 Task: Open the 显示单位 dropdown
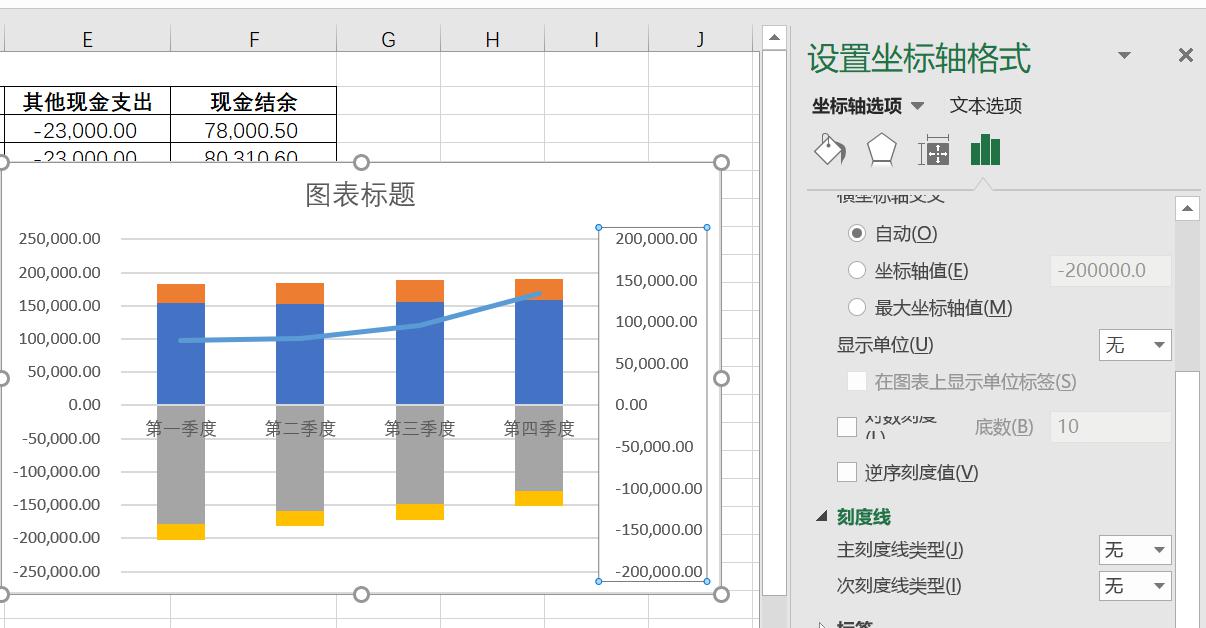click(1135, 345)
